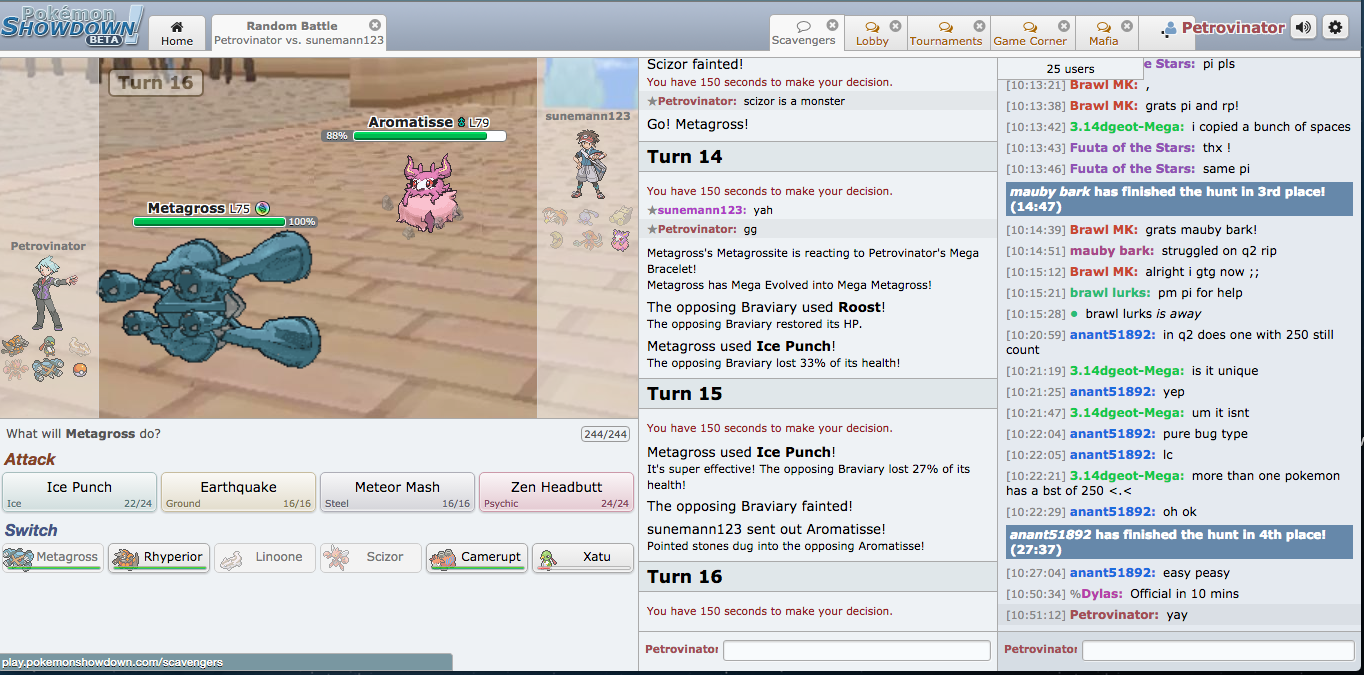Switch to Xatu
This screenshot has width=1364, height=675.
[x=583, y=557]
